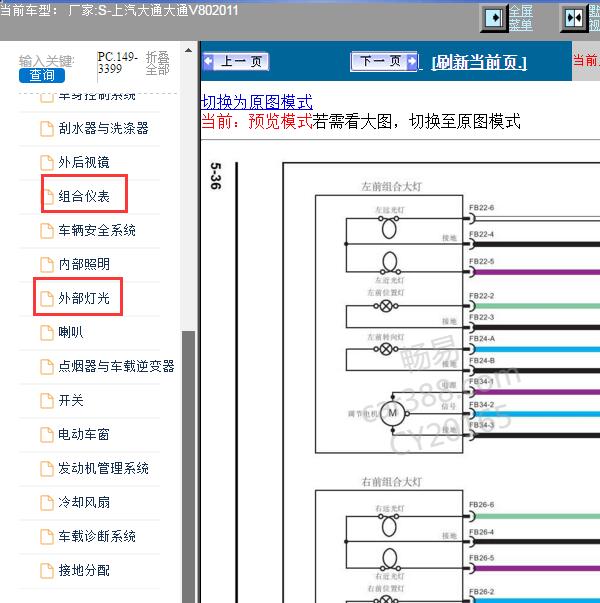Viewport: 600px width, 603px height.
Task: Open 外后视镜 tree item
Action: point(84,162)
